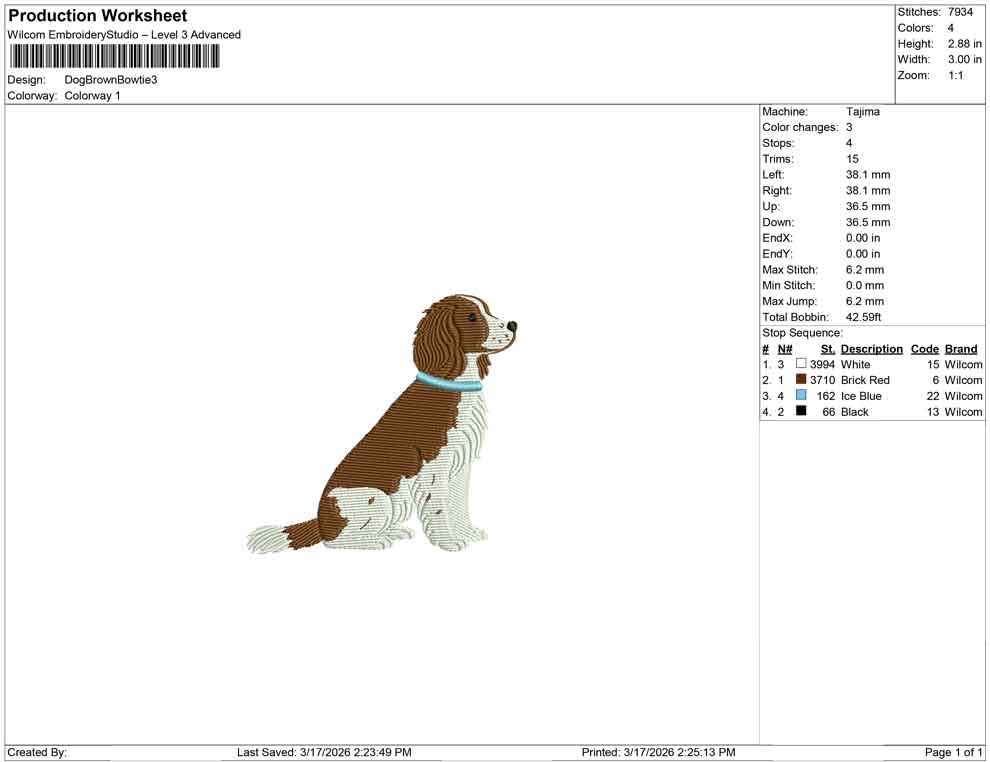This screenshot has height=762, width=990.
Task: Click the design name "DogBrownBowtie3"
Action: tap(110, 80)
